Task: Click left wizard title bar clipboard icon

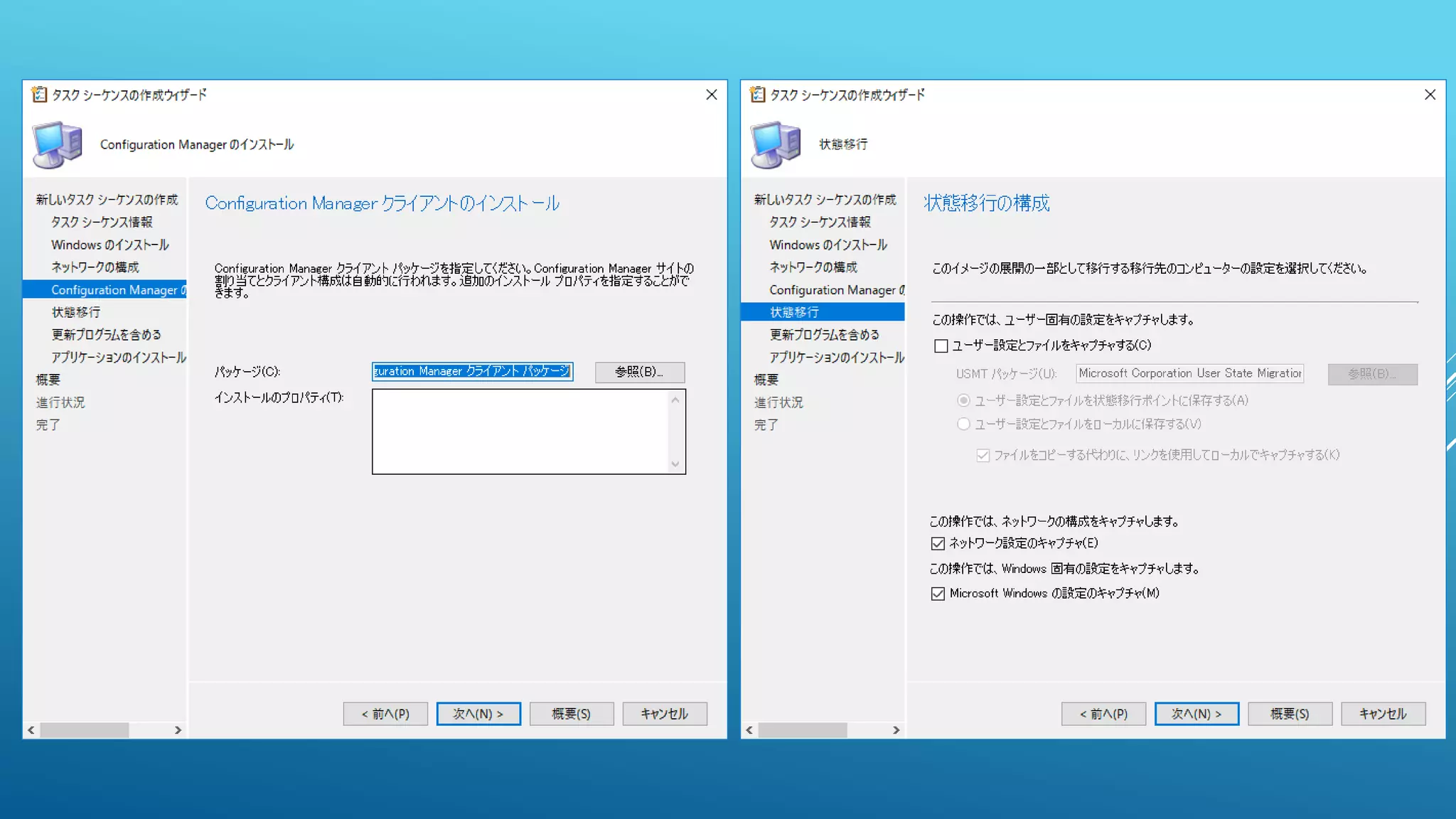Action: point(39,95)
